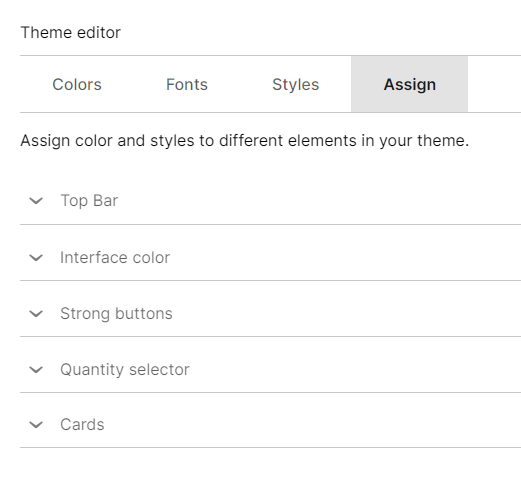The image size is (521, 503).
Task: Click the blank space right of Cards label
Action: point(313,424)
